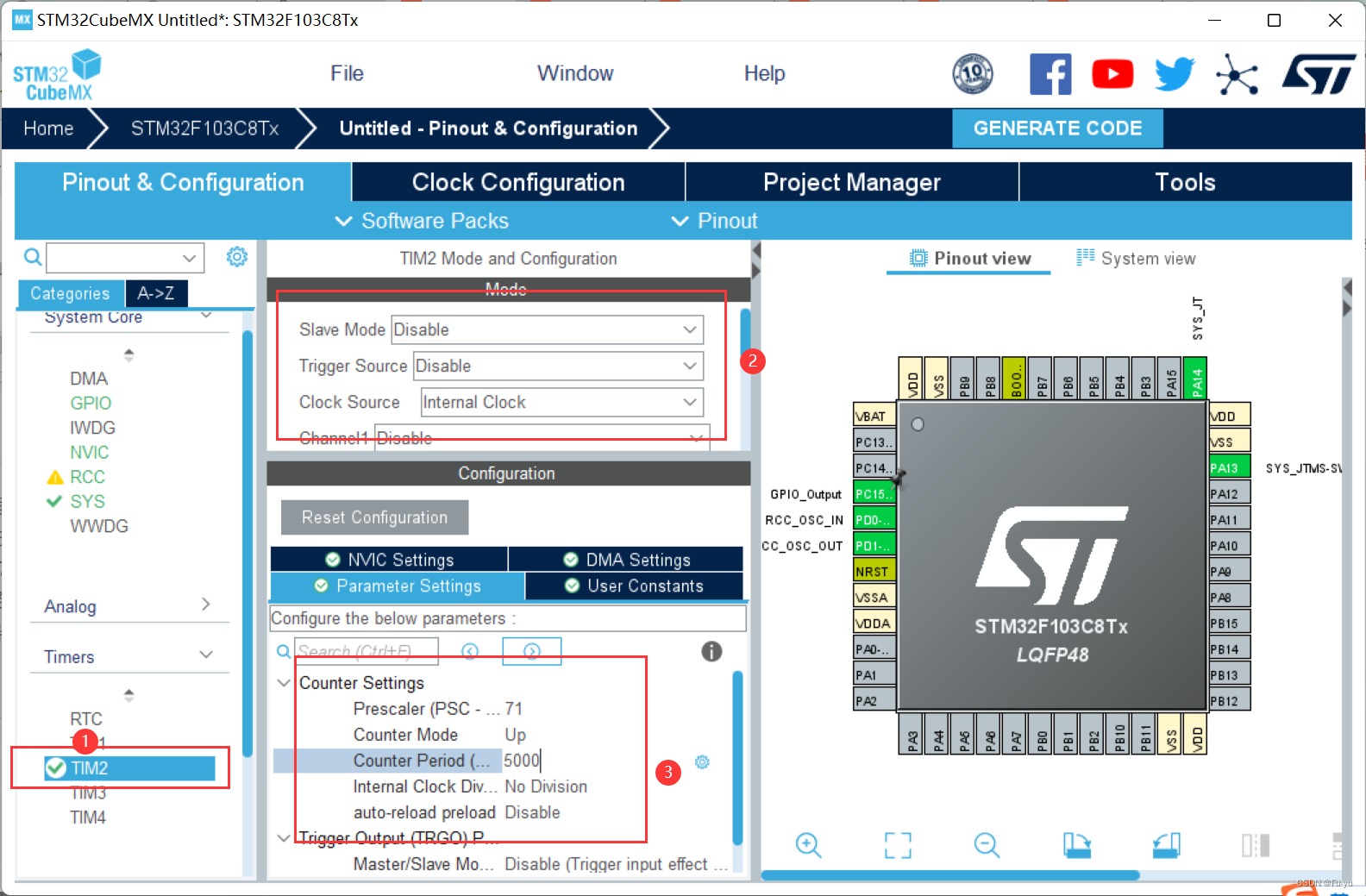
Task: Zoom in on the pinout view
Action: (808, 845)
